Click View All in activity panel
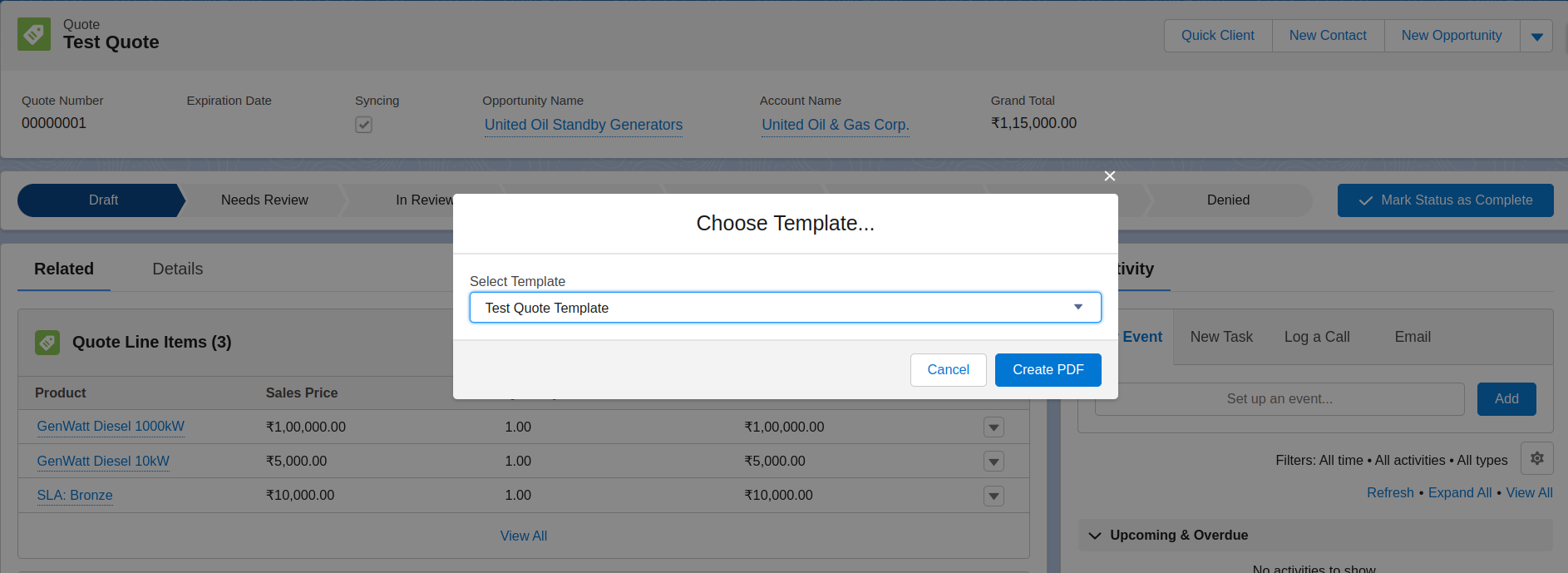Viewport: 1568px width, 573px height. click(x=1529, y=493)
